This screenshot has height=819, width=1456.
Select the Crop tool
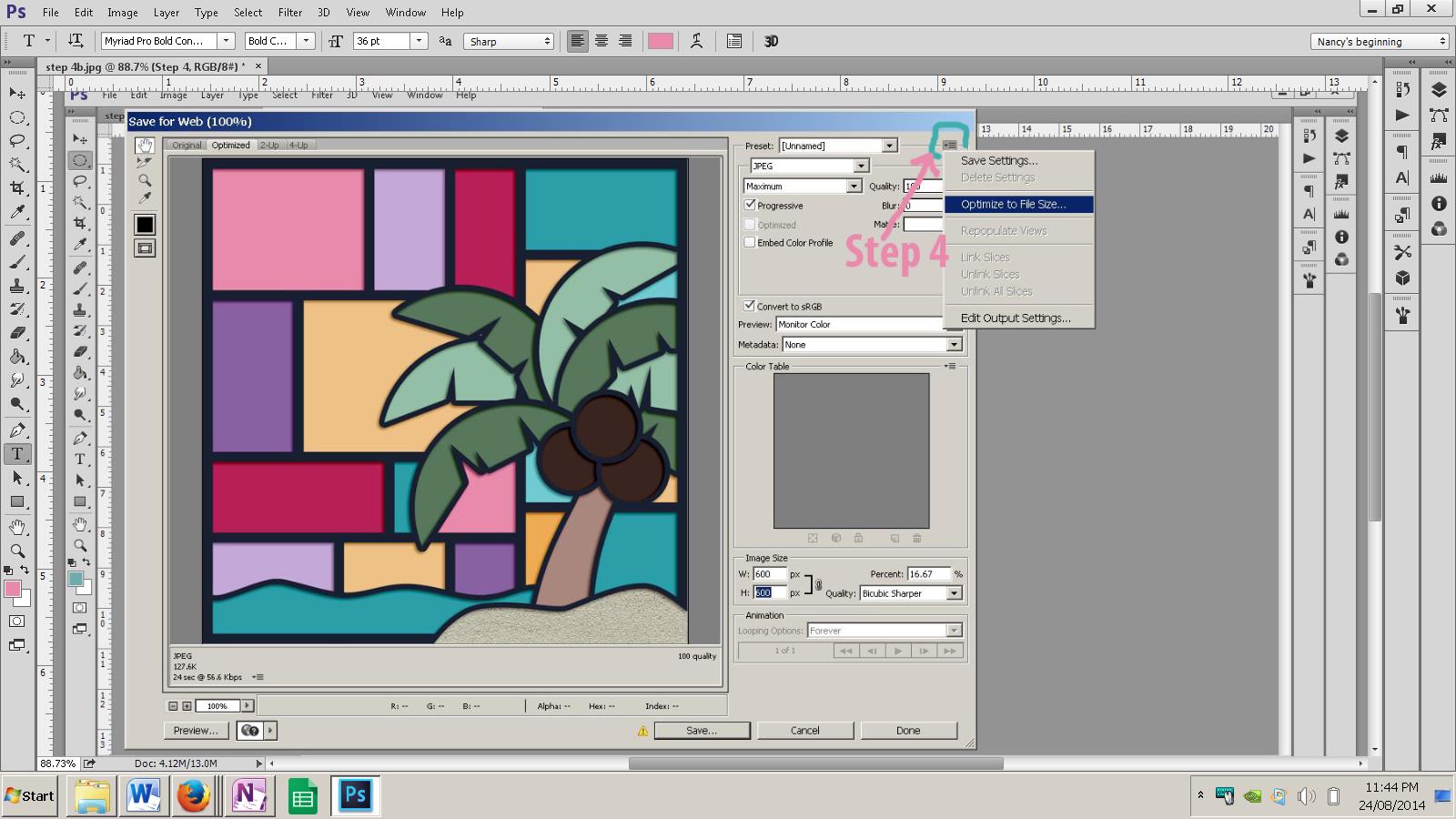pyautogui.click(x=17, y=188)
